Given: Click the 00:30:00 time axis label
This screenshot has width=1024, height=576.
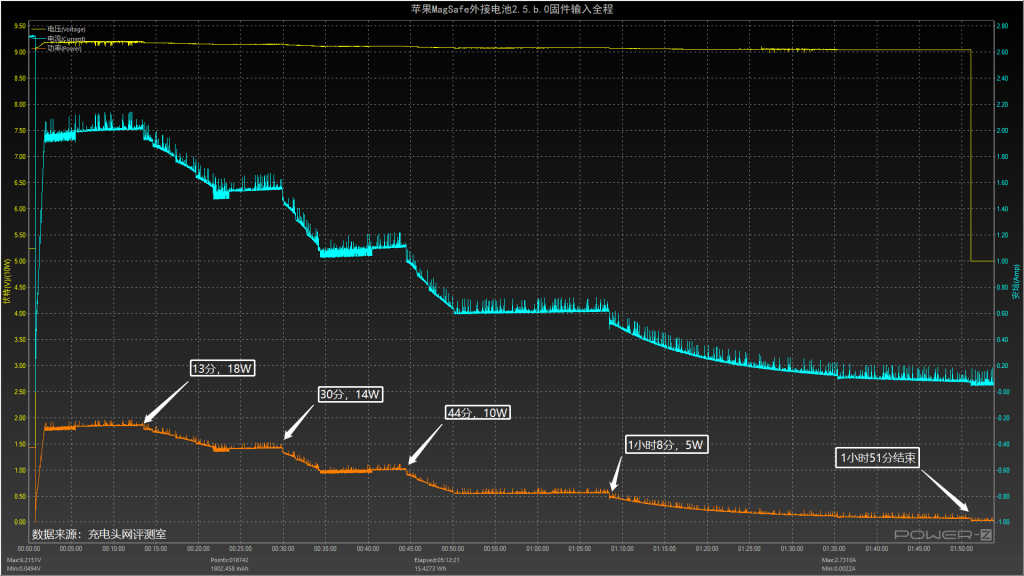Looking at the screenshot, I should click(283, 549).
